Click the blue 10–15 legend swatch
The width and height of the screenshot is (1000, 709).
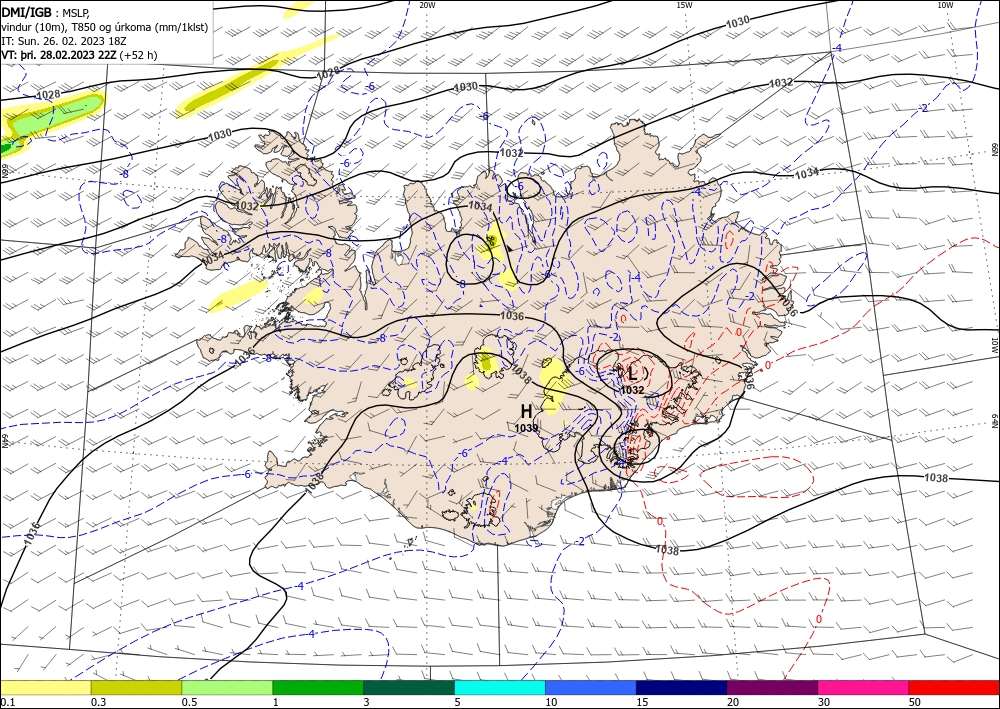pos(591,687)
